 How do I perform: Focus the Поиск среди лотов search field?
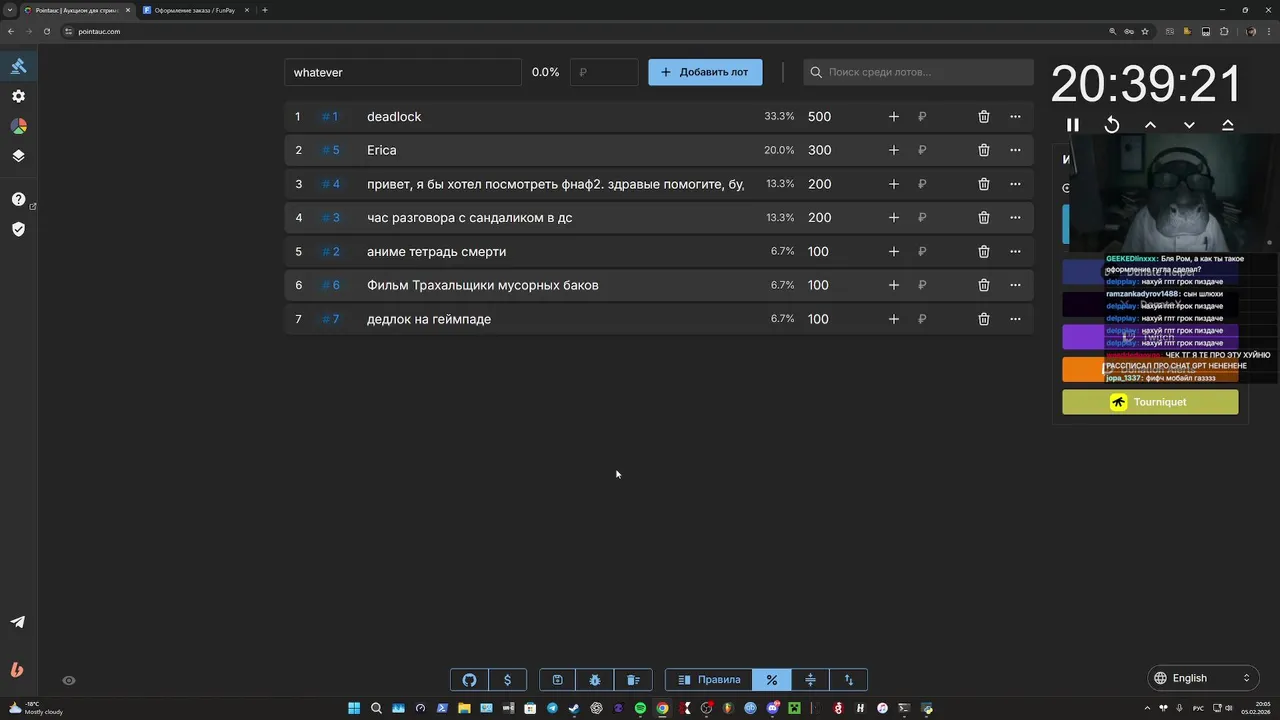point(918,72)
